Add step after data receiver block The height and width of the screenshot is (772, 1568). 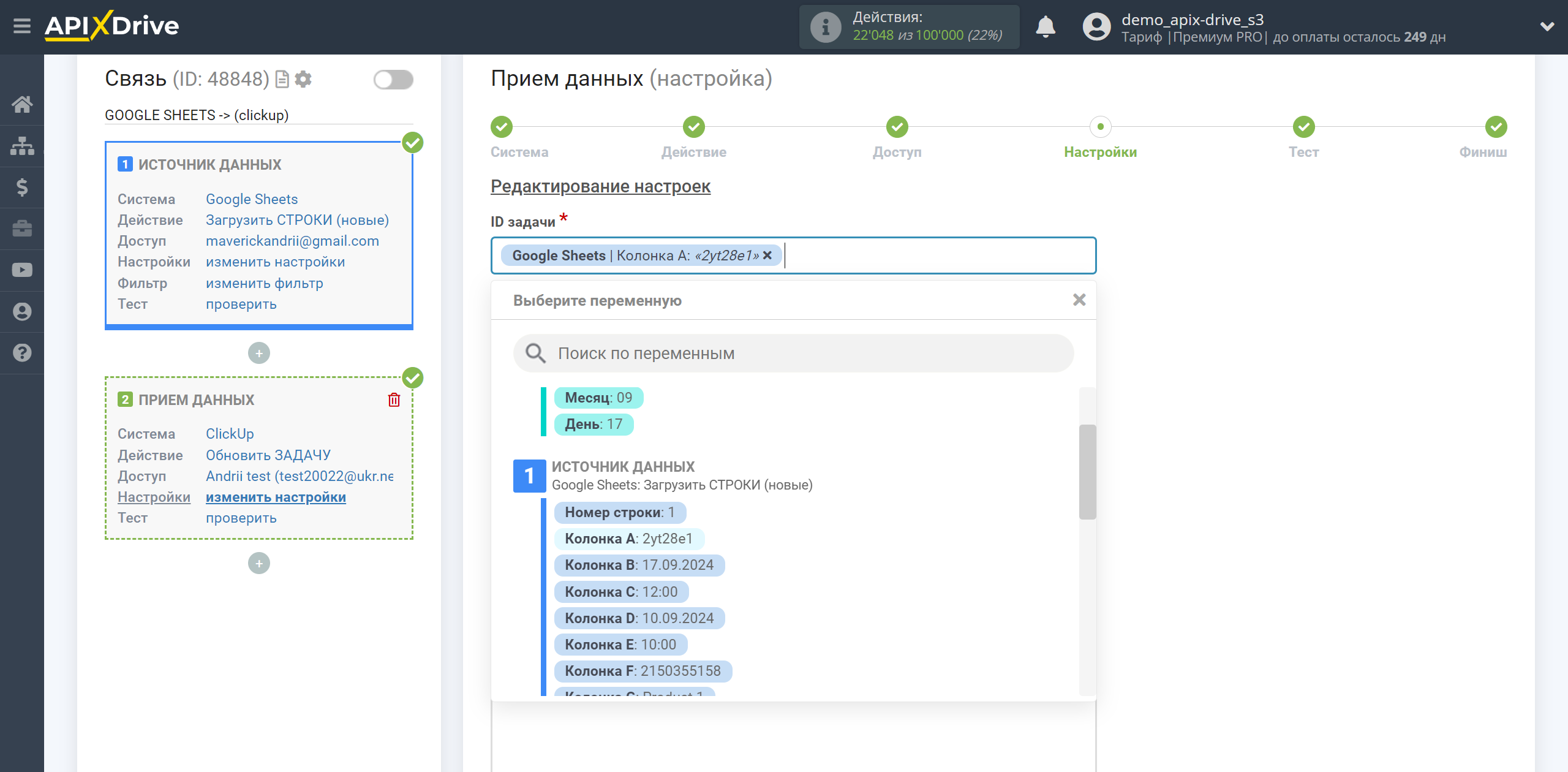pyautogui.click(x=259, y=563)
